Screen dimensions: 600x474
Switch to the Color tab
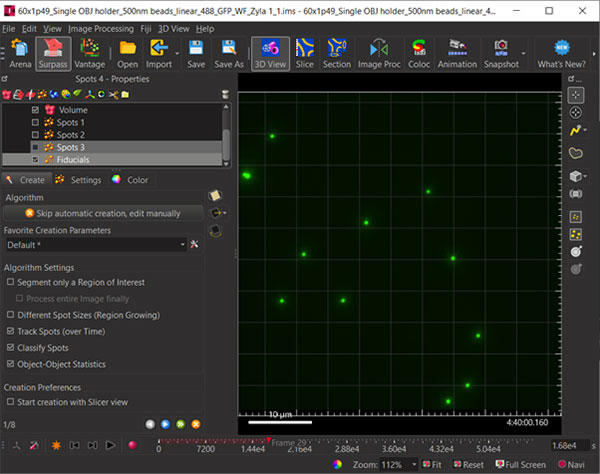point(130,180)
